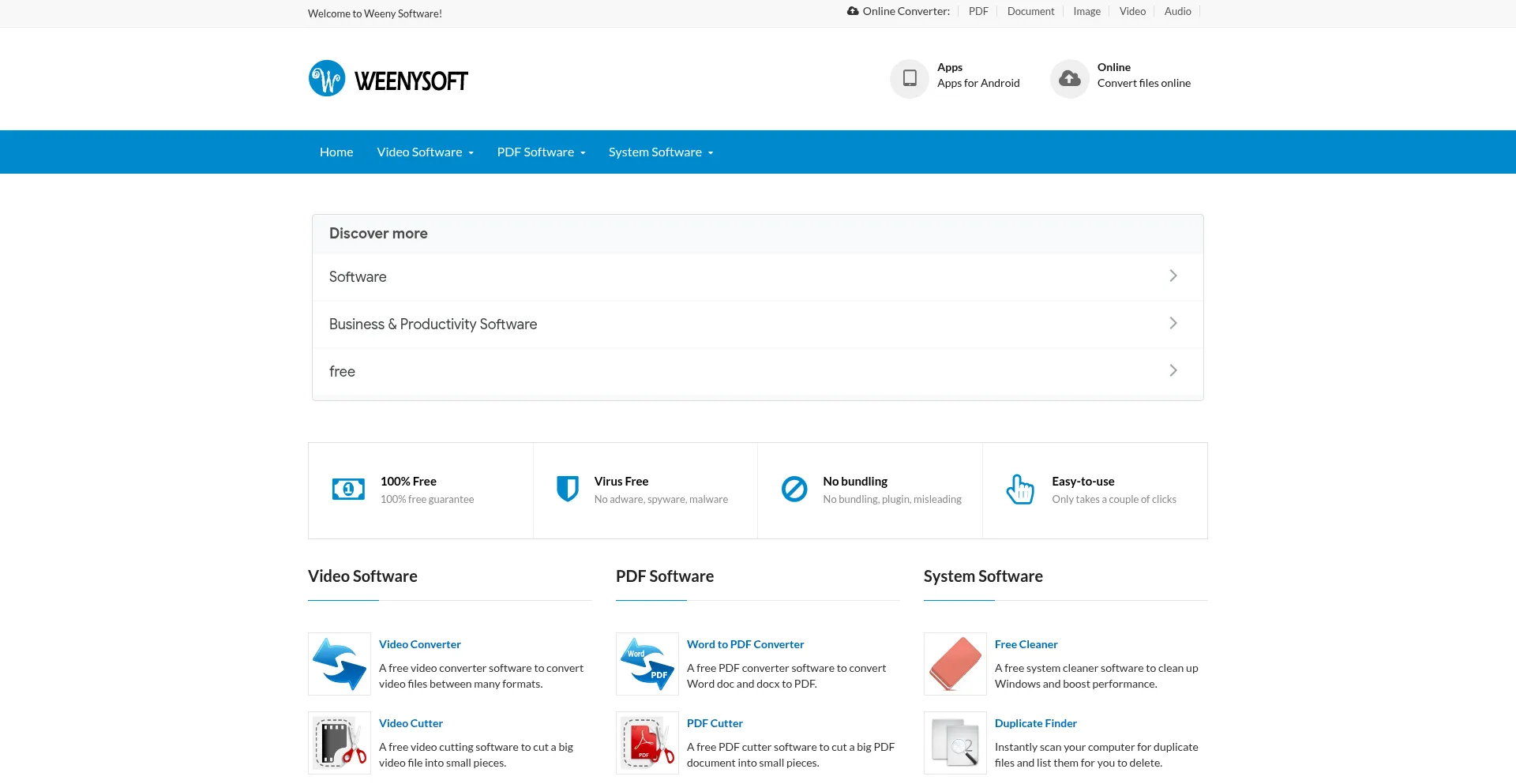The height and width of the screenshot is (784, 1516).
Task: Click the 100% Free money icon
Action: click(x=348, y=490)
